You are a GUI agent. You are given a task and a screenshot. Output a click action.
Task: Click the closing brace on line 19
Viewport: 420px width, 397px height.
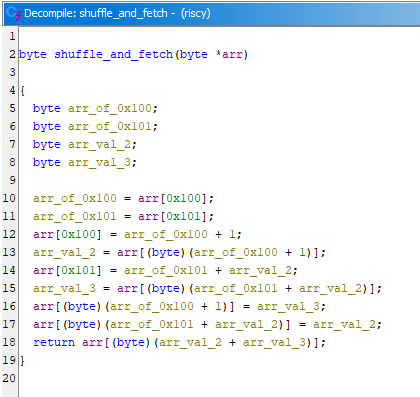[x=22, y=360]
